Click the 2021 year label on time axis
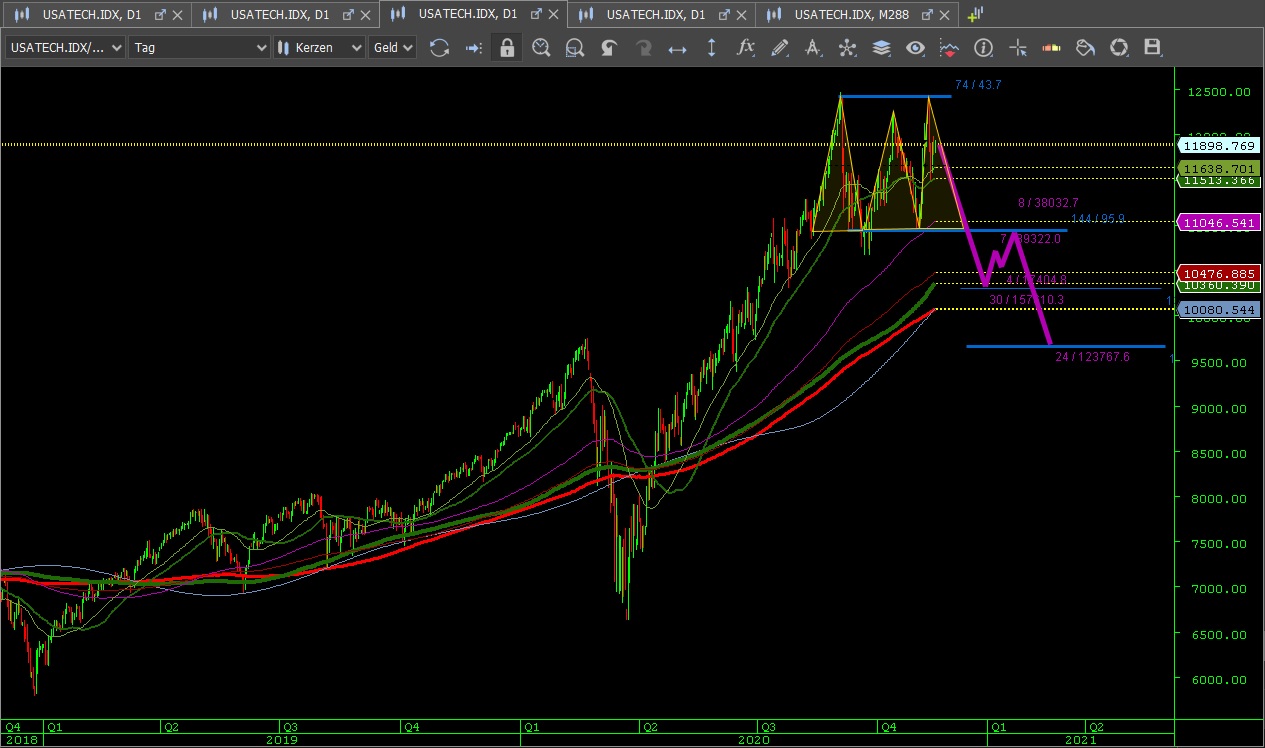 [1081, 740]
